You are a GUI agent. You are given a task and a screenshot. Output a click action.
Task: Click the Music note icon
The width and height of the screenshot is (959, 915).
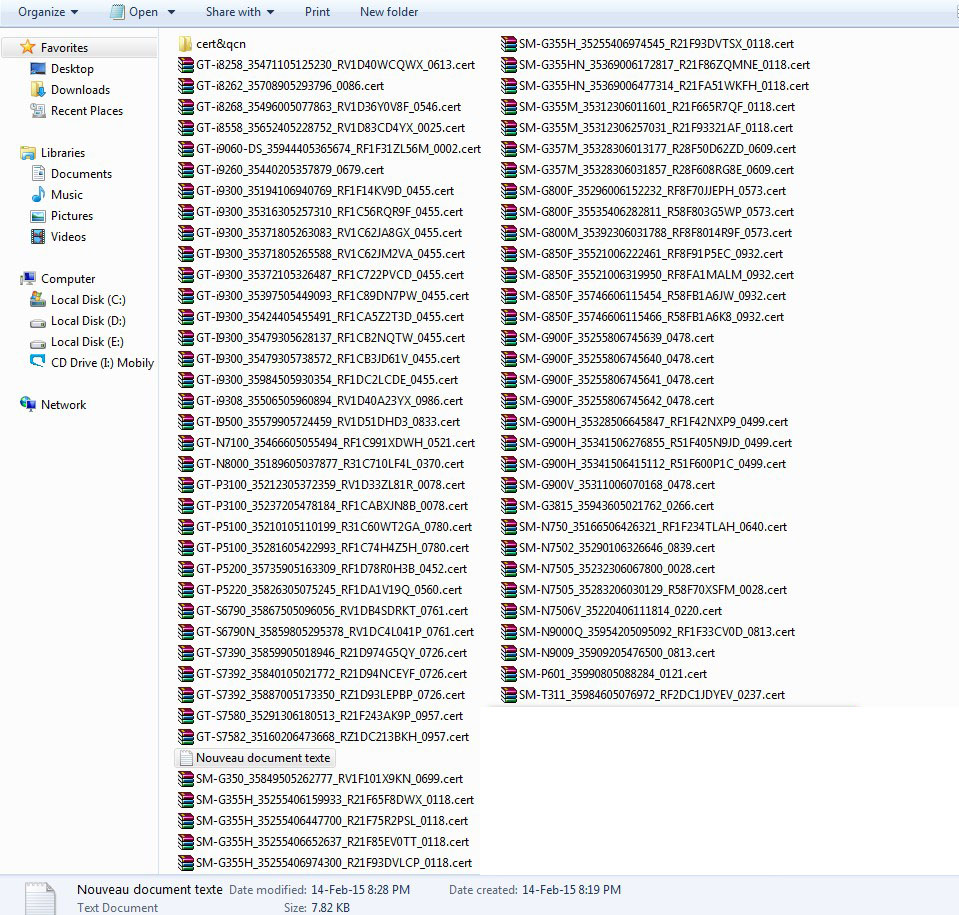point(38,194)
